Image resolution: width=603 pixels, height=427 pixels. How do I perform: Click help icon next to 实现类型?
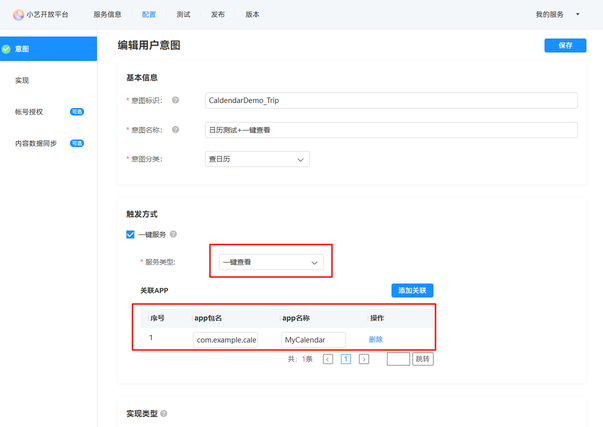point(164,413)
